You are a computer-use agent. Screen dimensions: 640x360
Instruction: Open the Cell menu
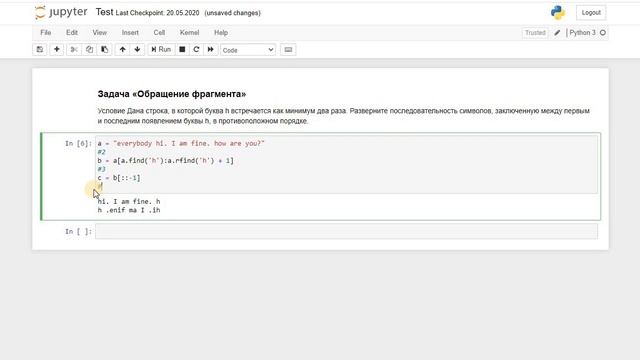point(159,33)
